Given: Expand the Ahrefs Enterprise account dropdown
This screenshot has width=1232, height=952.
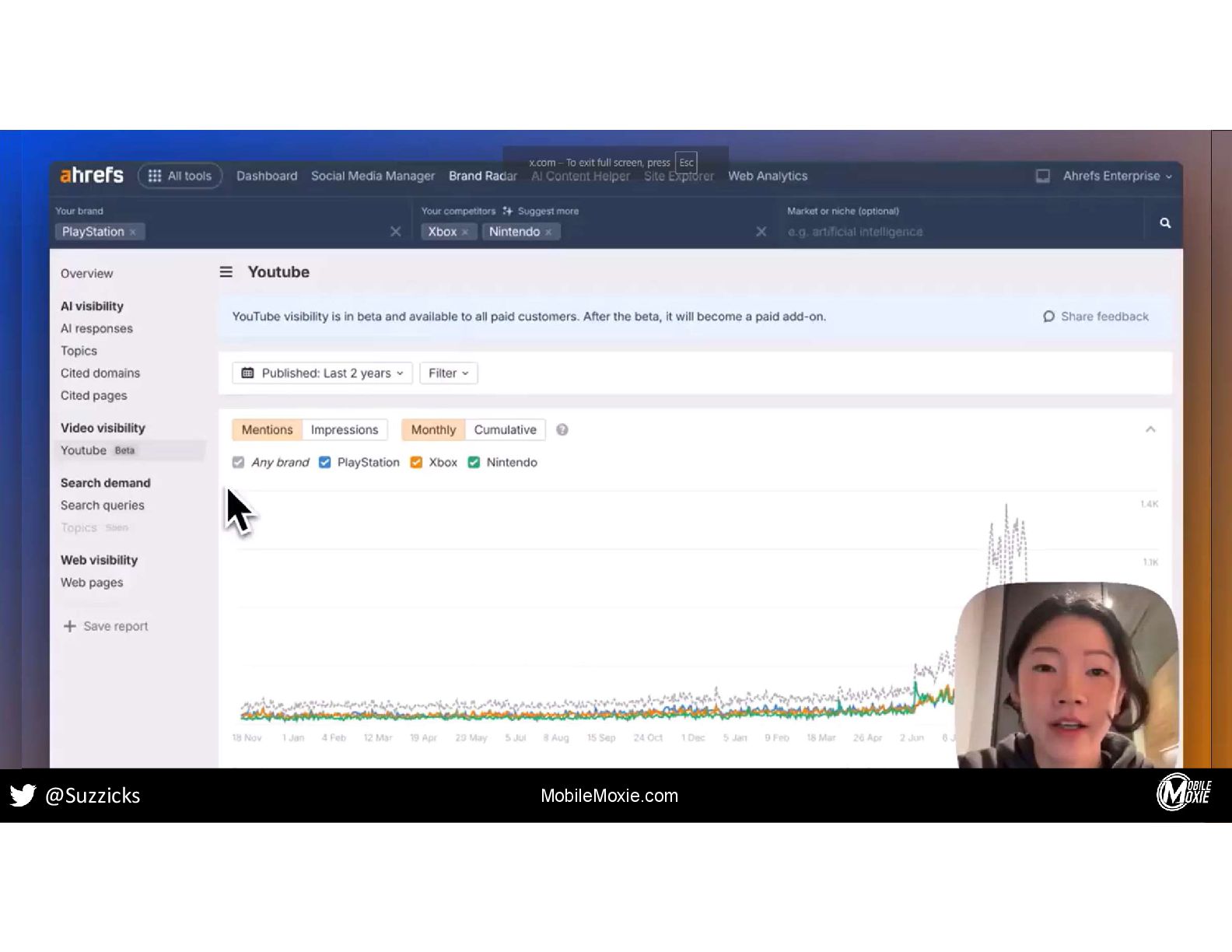Looking at the screenshot, I should point(1117,176).
